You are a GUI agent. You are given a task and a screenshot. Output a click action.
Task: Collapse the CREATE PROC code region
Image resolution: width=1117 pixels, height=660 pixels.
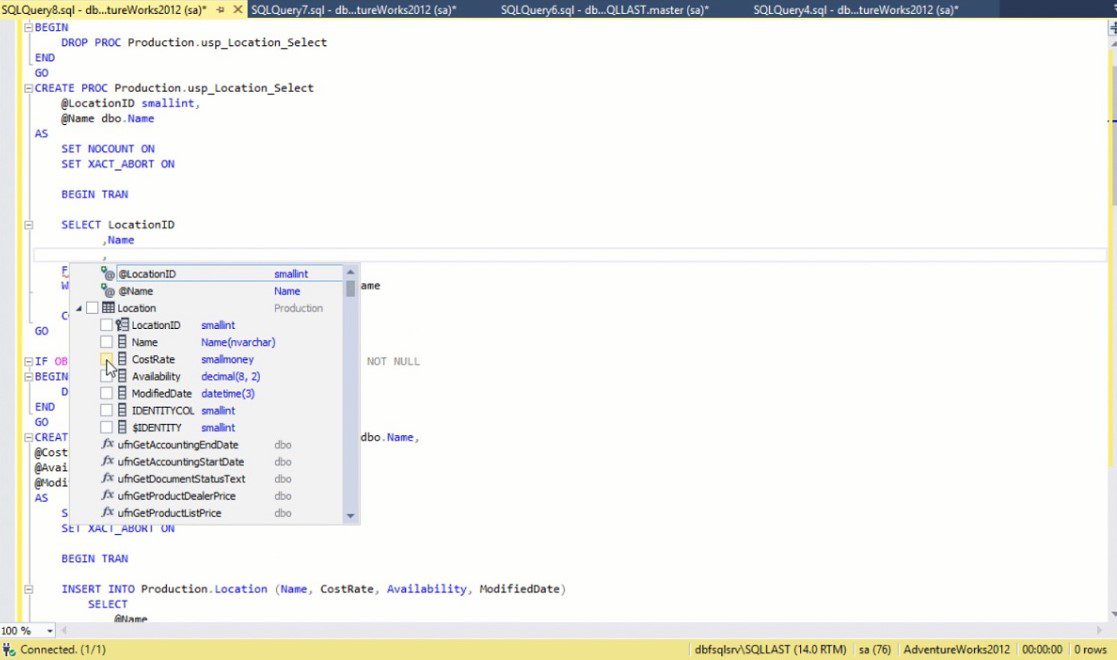pos(29,88)
